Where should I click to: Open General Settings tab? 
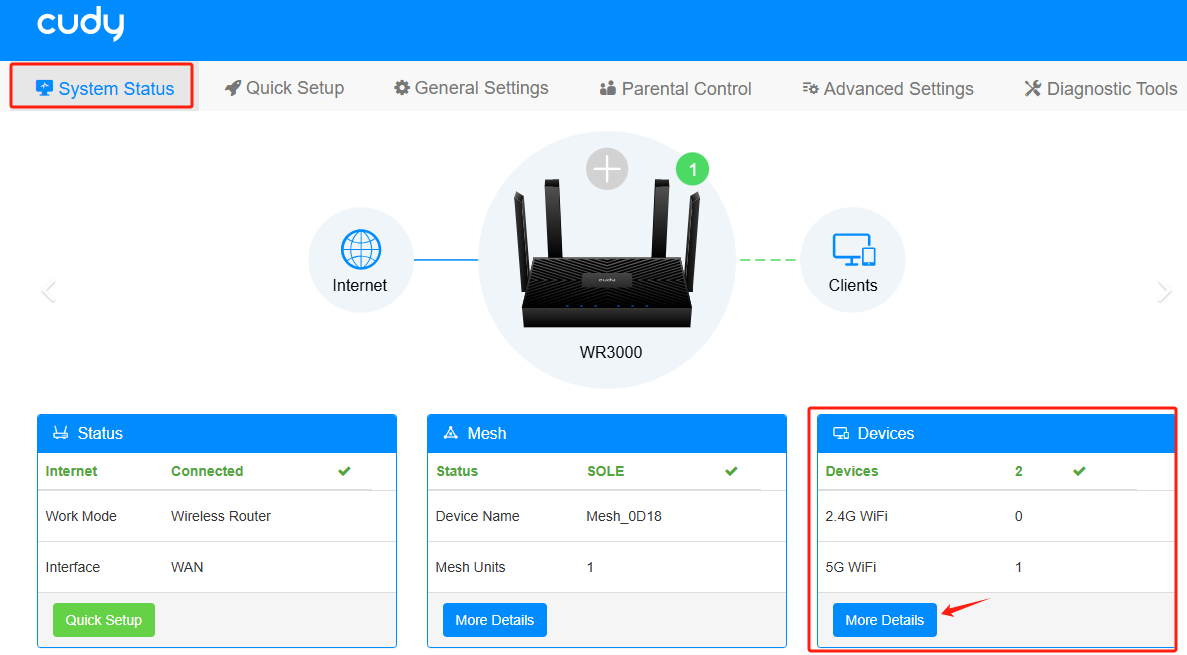471,88
